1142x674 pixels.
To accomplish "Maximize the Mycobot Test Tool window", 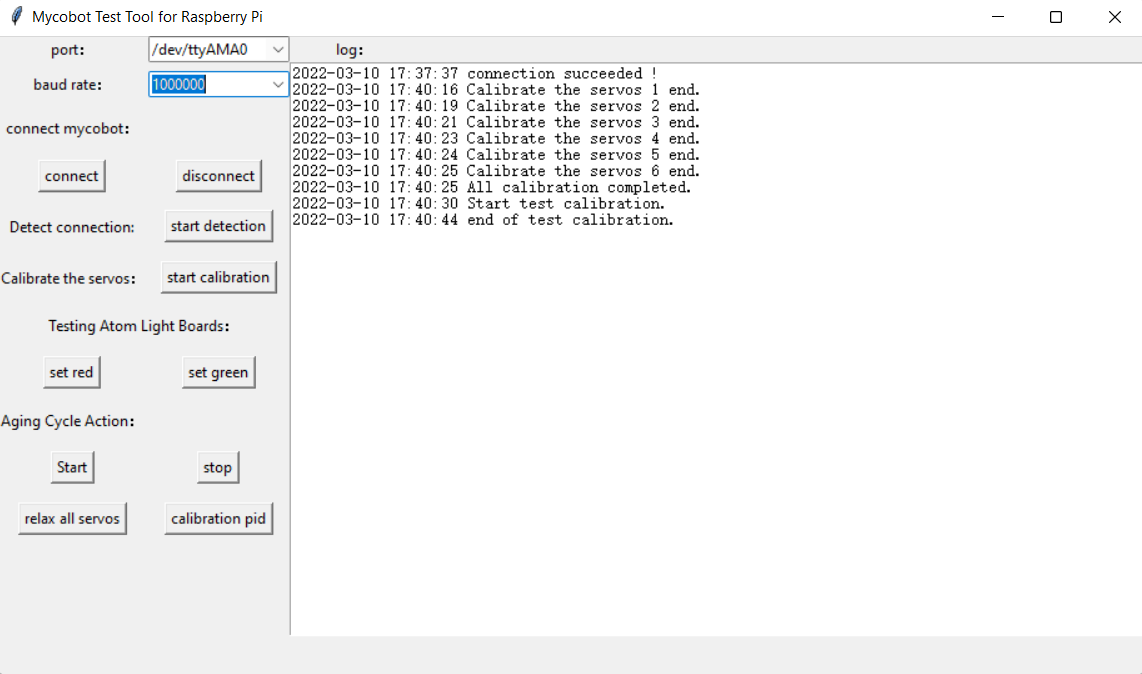I will (x=1055, y=17).
